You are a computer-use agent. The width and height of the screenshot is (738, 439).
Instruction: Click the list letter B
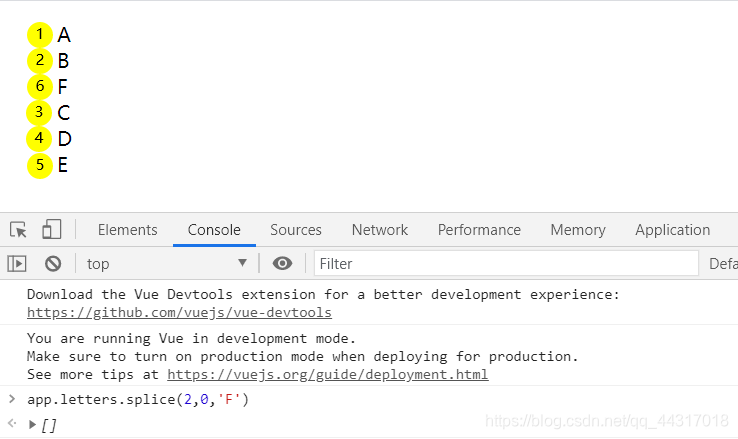[63, 61]
